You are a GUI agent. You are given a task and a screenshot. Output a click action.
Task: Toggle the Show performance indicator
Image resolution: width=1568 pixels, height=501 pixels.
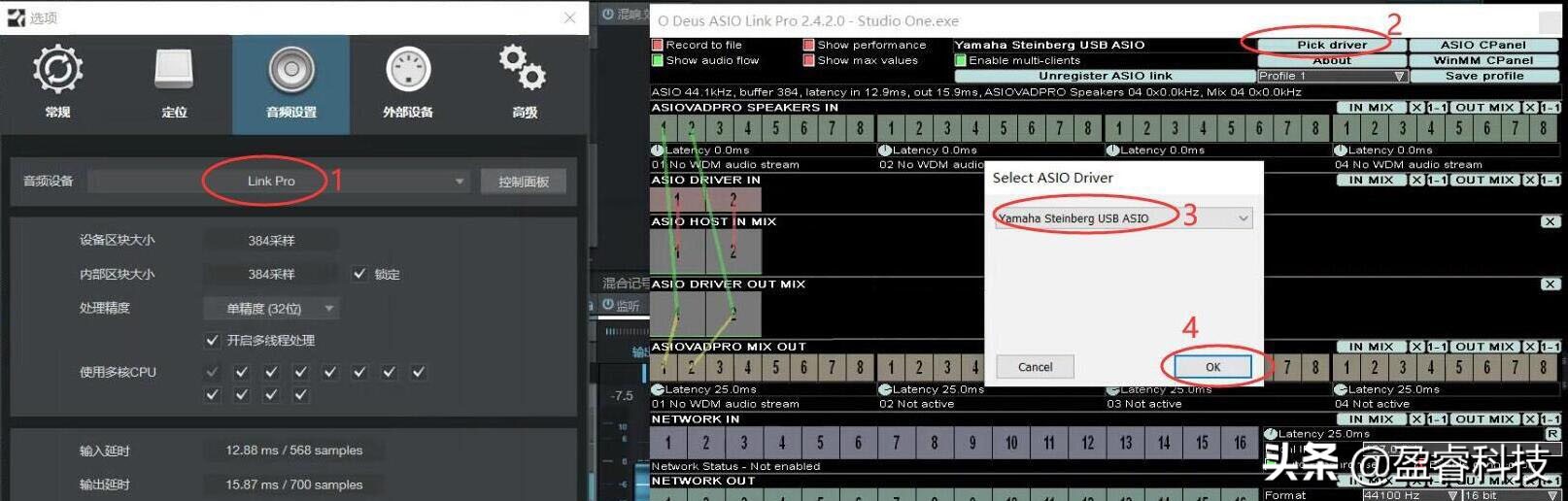click(808, 45)
